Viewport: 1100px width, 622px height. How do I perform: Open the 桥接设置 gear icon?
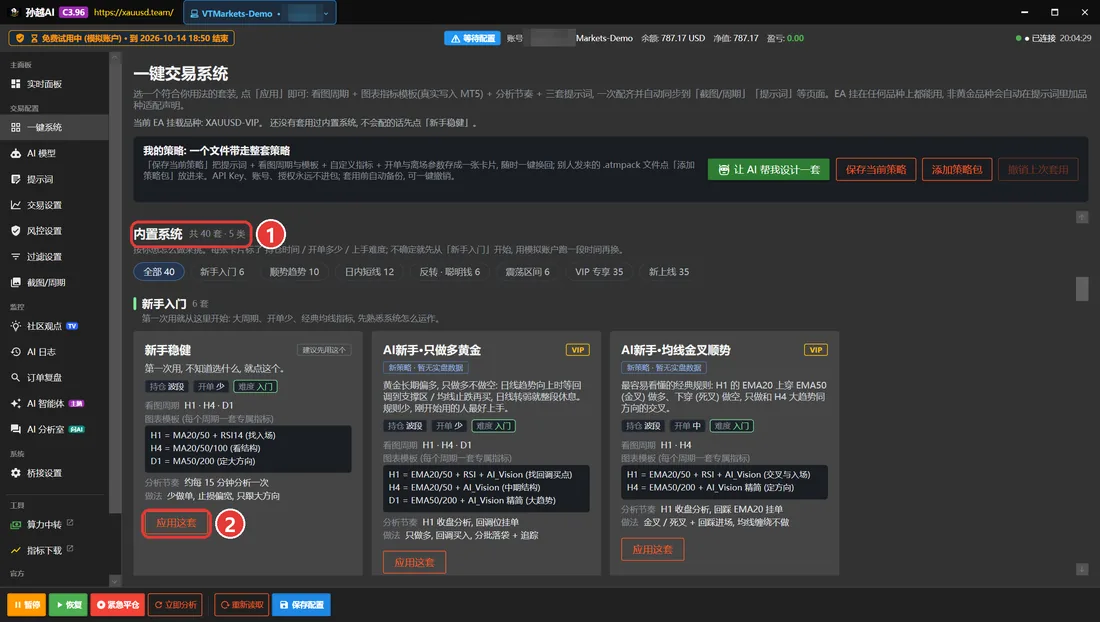(x=15, y=473)
